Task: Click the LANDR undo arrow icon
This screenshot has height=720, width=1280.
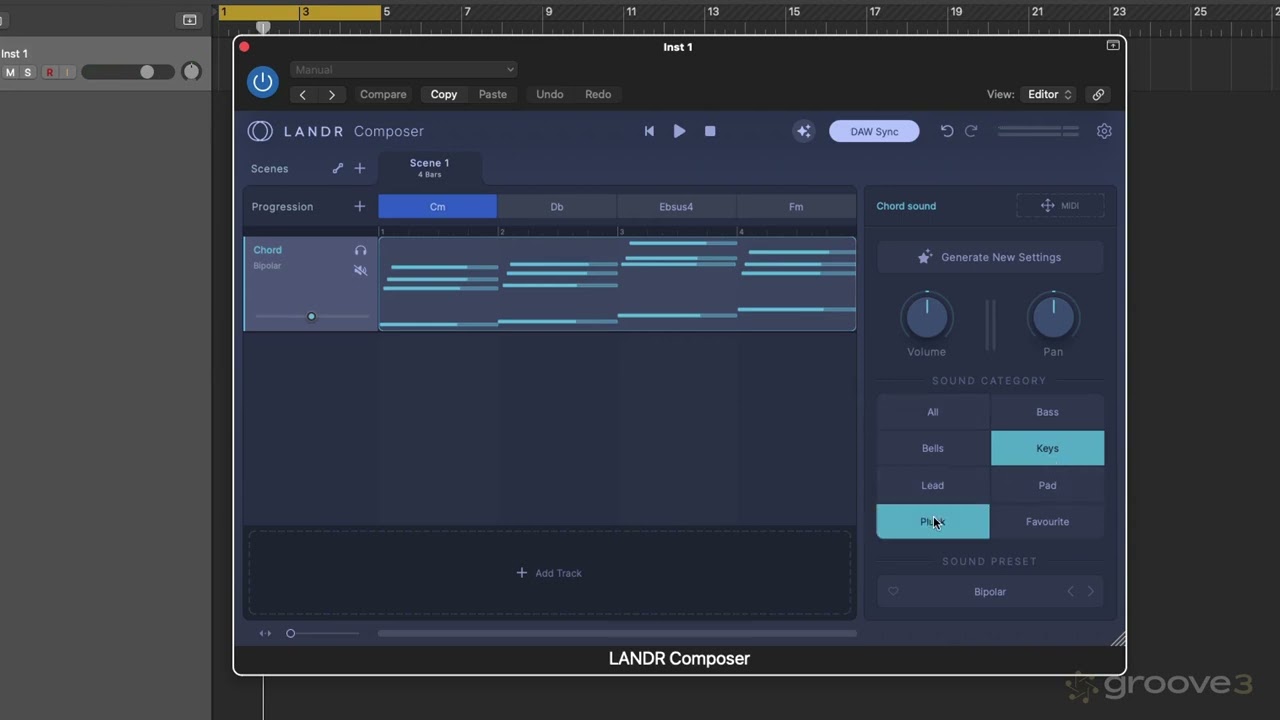Action: click(x=946, y=131)
